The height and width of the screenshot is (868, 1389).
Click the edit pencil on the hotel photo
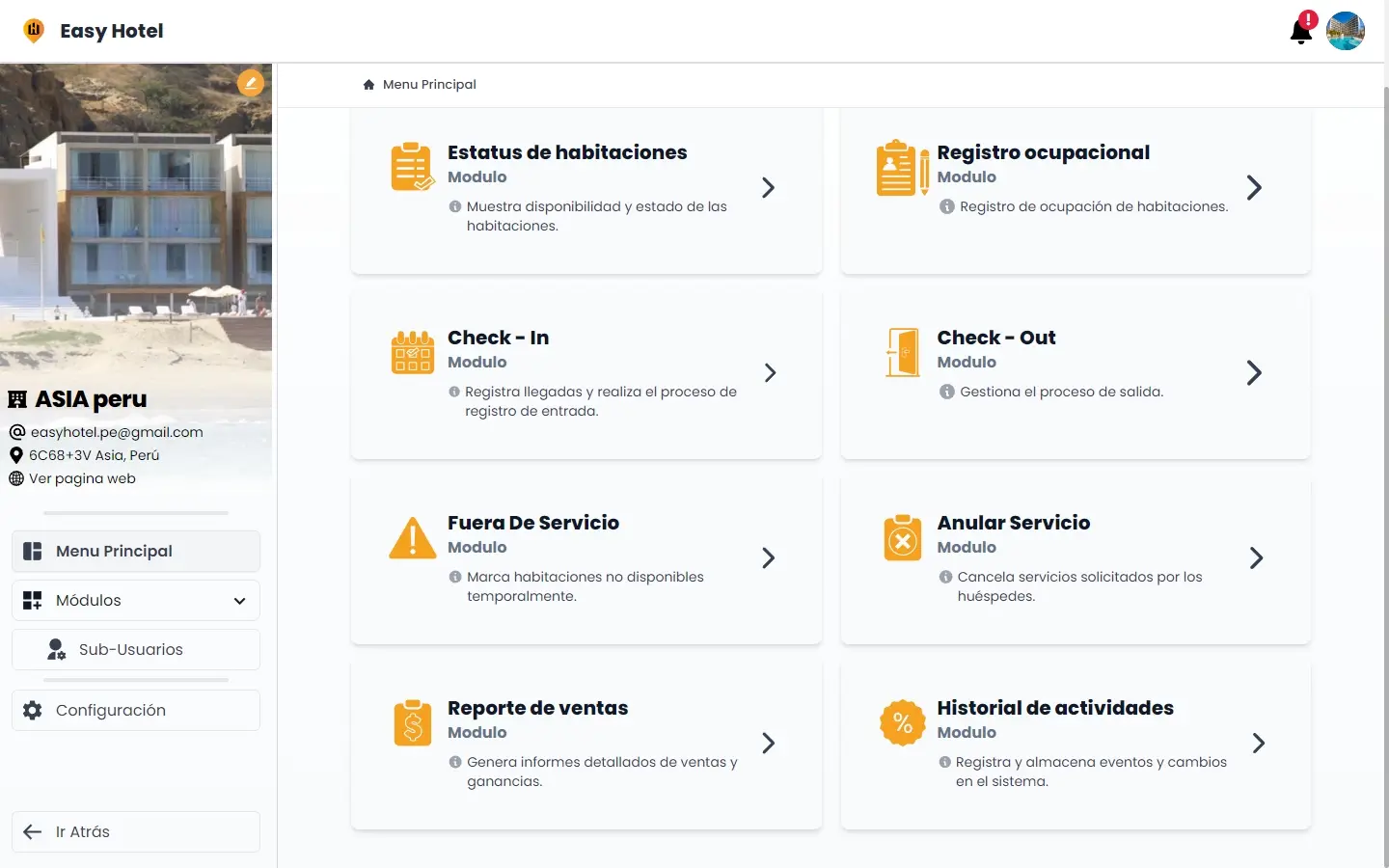251,83
